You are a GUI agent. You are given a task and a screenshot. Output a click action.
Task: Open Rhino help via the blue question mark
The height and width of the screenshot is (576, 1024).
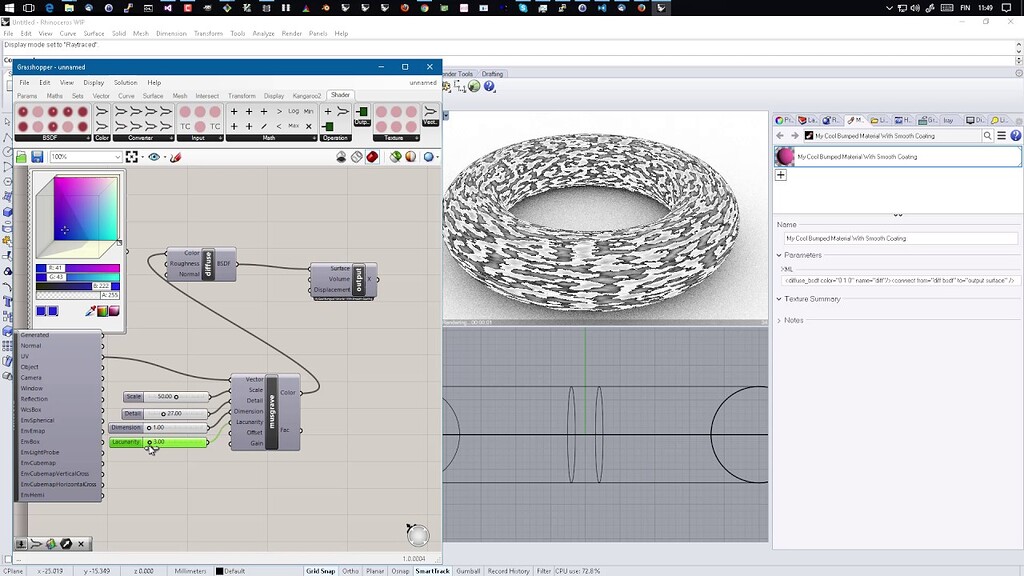[489, 87]
